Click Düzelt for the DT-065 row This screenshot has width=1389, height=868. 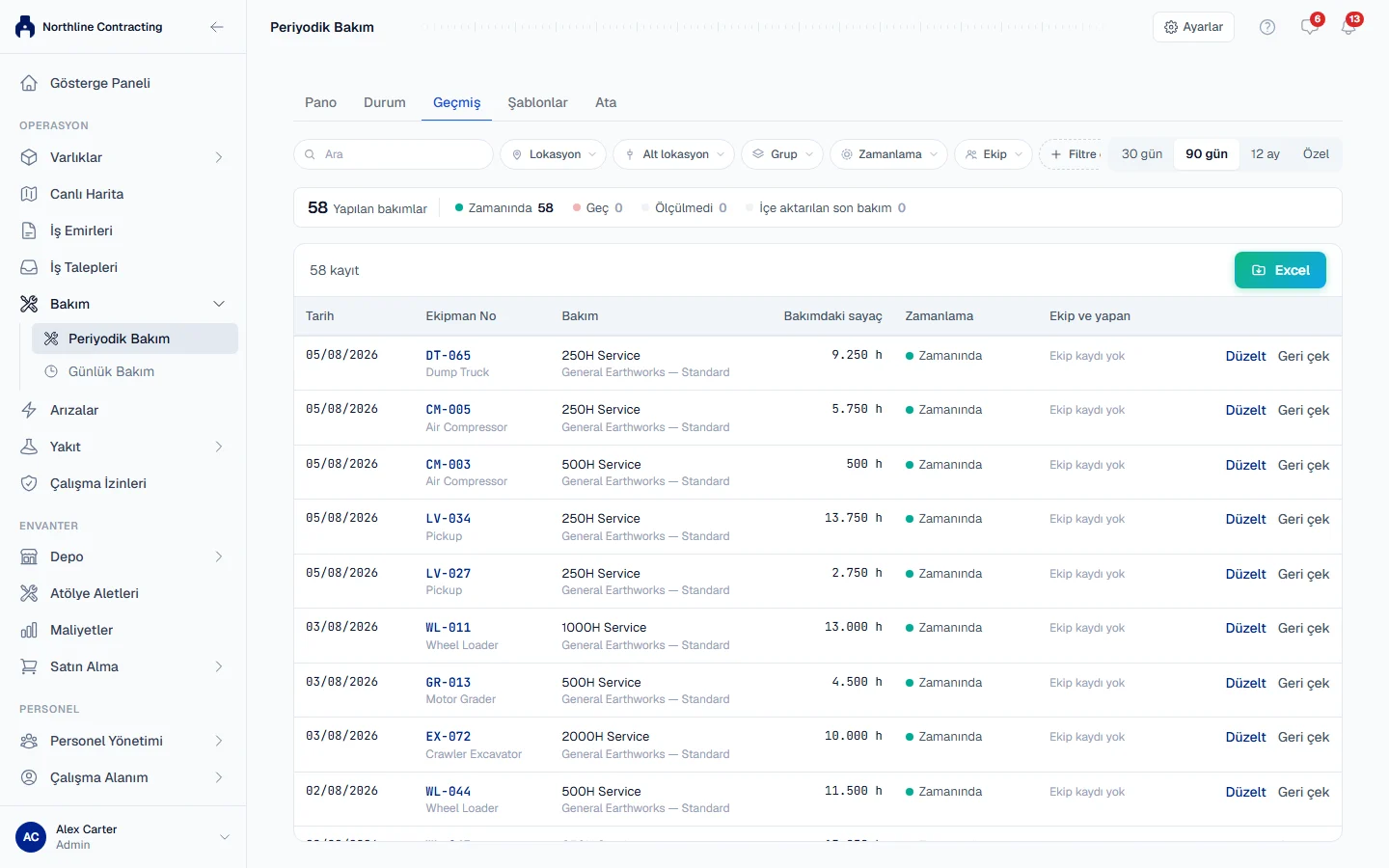pos(1245,356)
